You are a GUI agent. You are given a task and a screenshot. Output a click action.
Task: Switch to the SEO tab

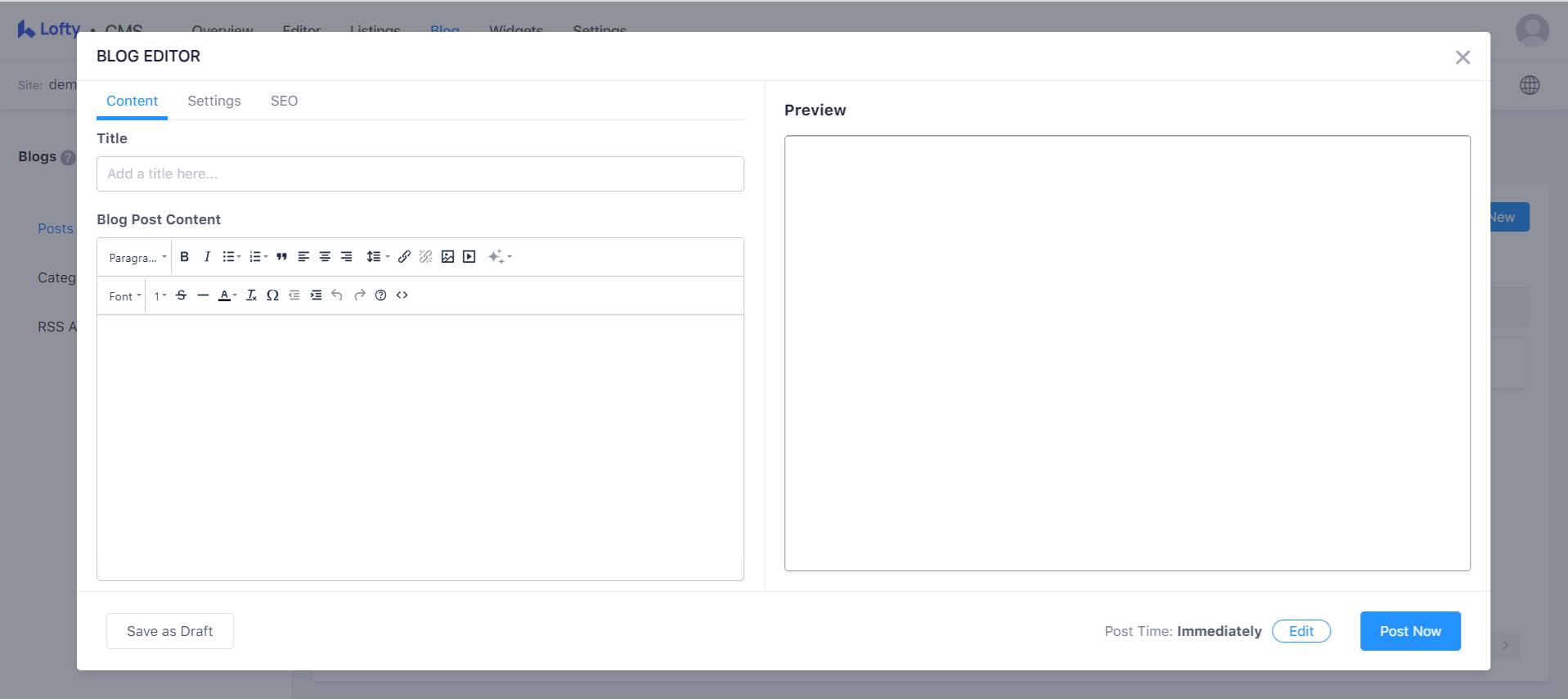pyautogui.click(x=284, y=101)
